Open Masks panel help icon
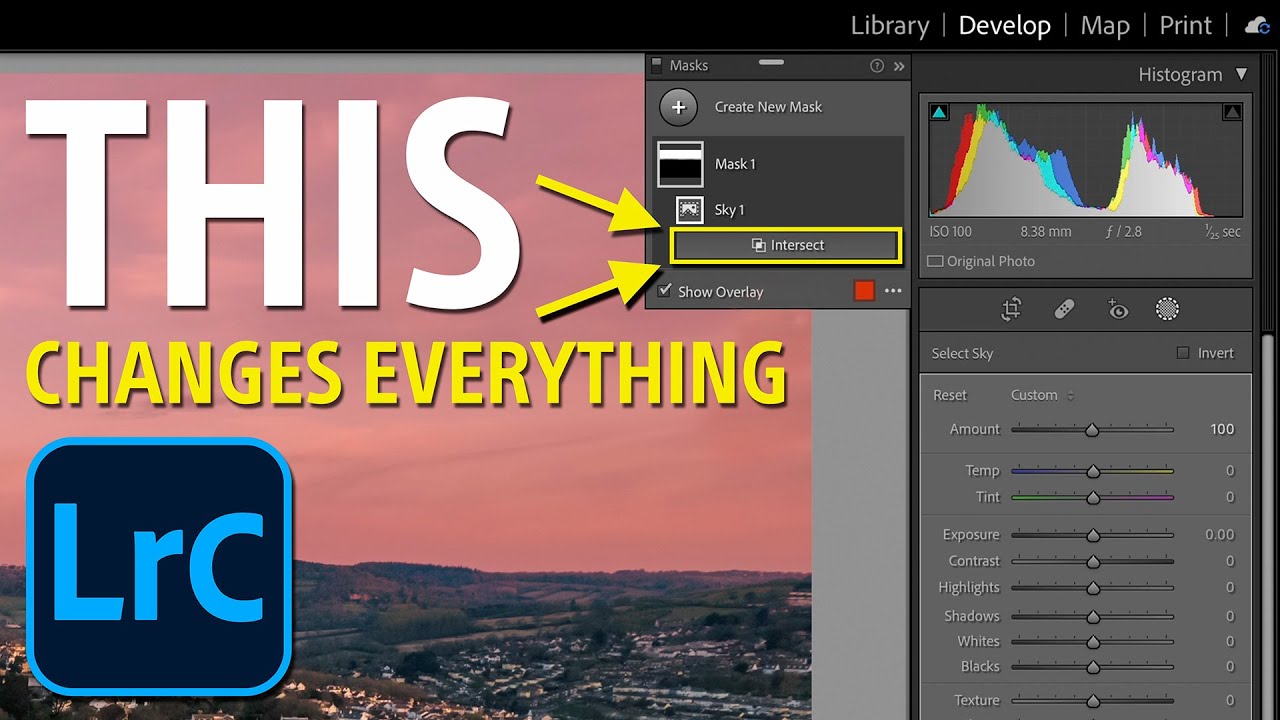The width and height of the screenshot is (1280, 720). coord(877,66)
